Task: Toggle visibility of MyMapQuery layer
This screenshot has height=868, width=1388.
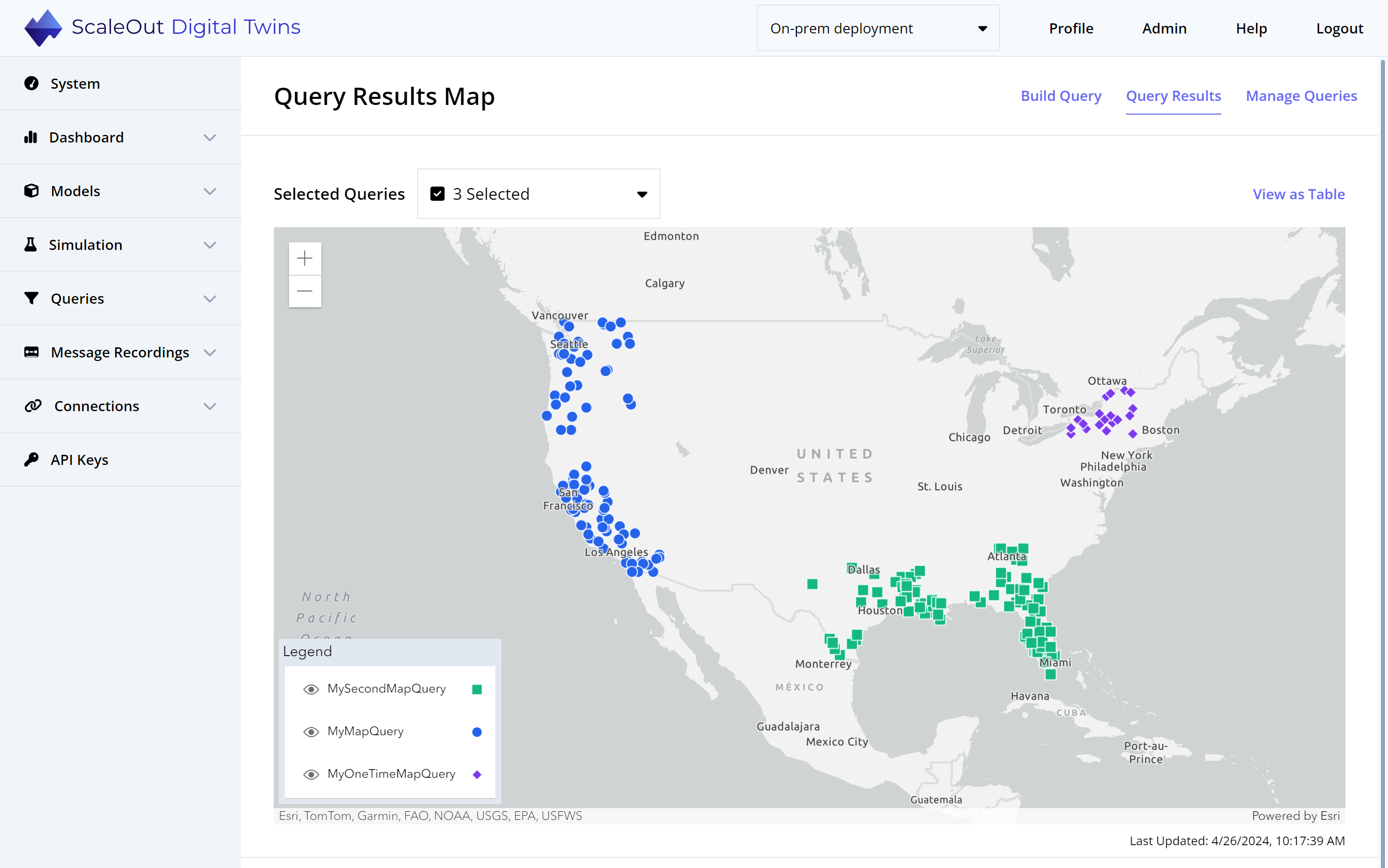Action: click(311, 732)
